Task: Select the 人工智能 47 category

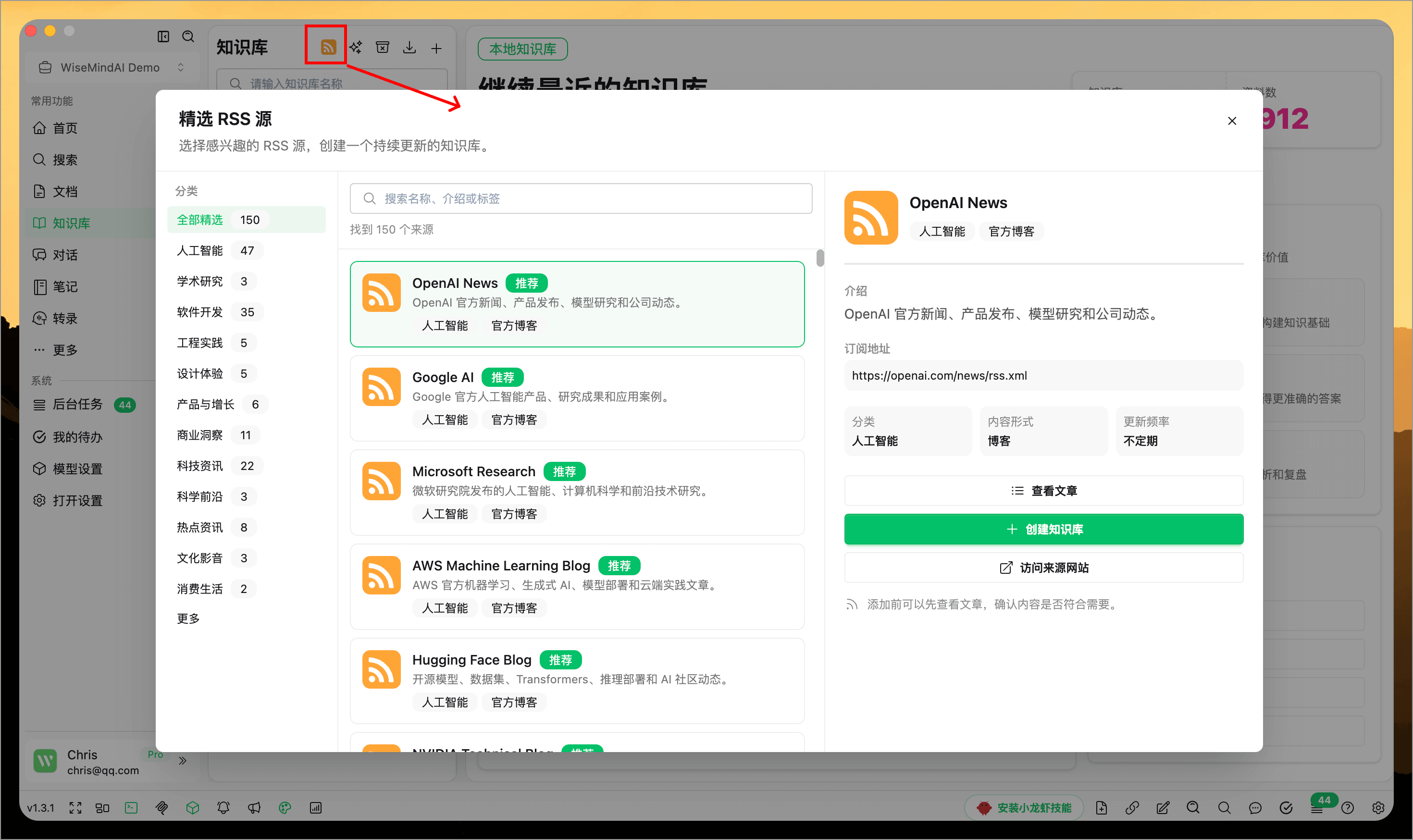Action: 246,250
